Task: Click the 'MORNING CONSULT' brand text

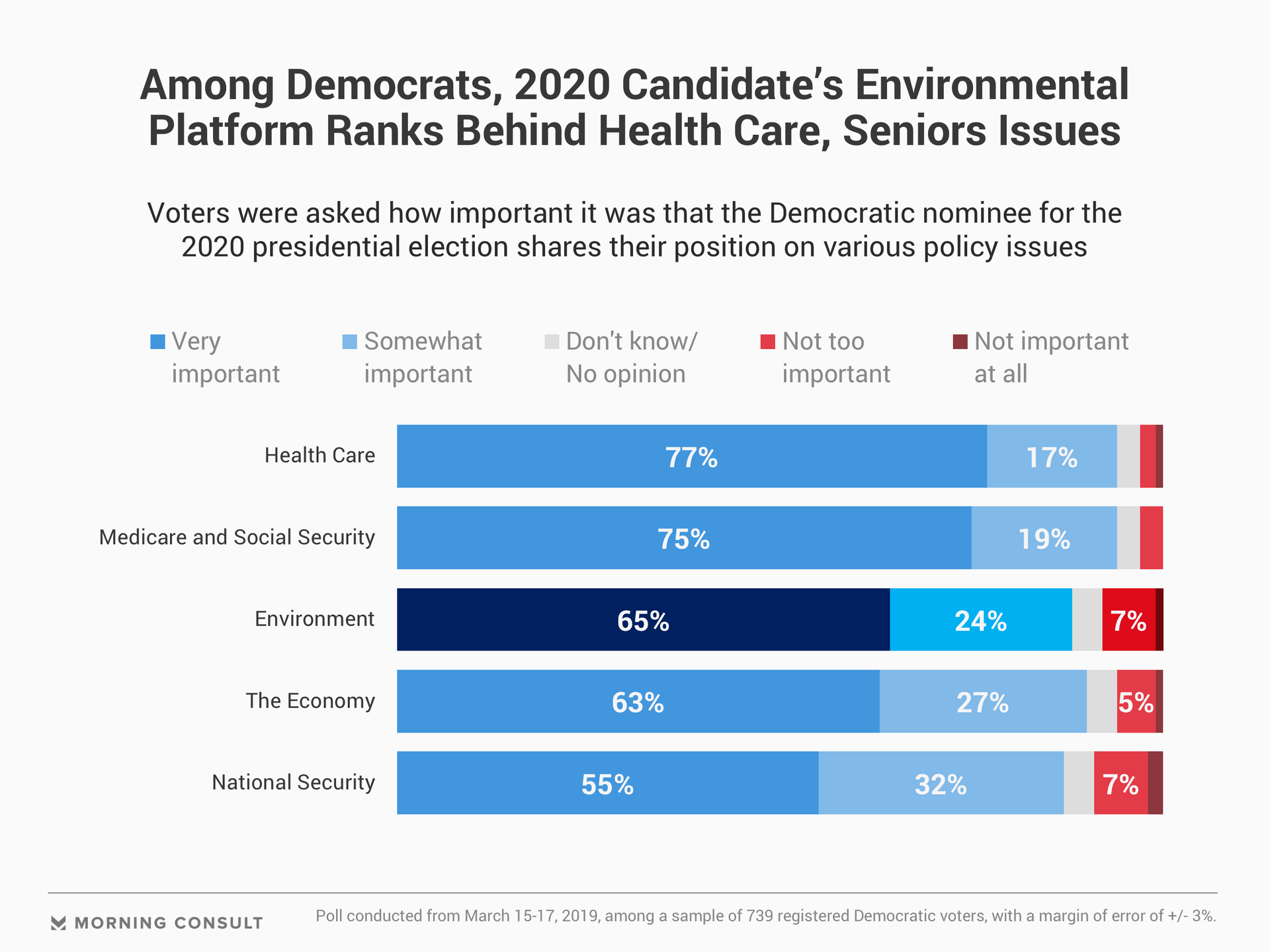Action: (x=169, y=923)
